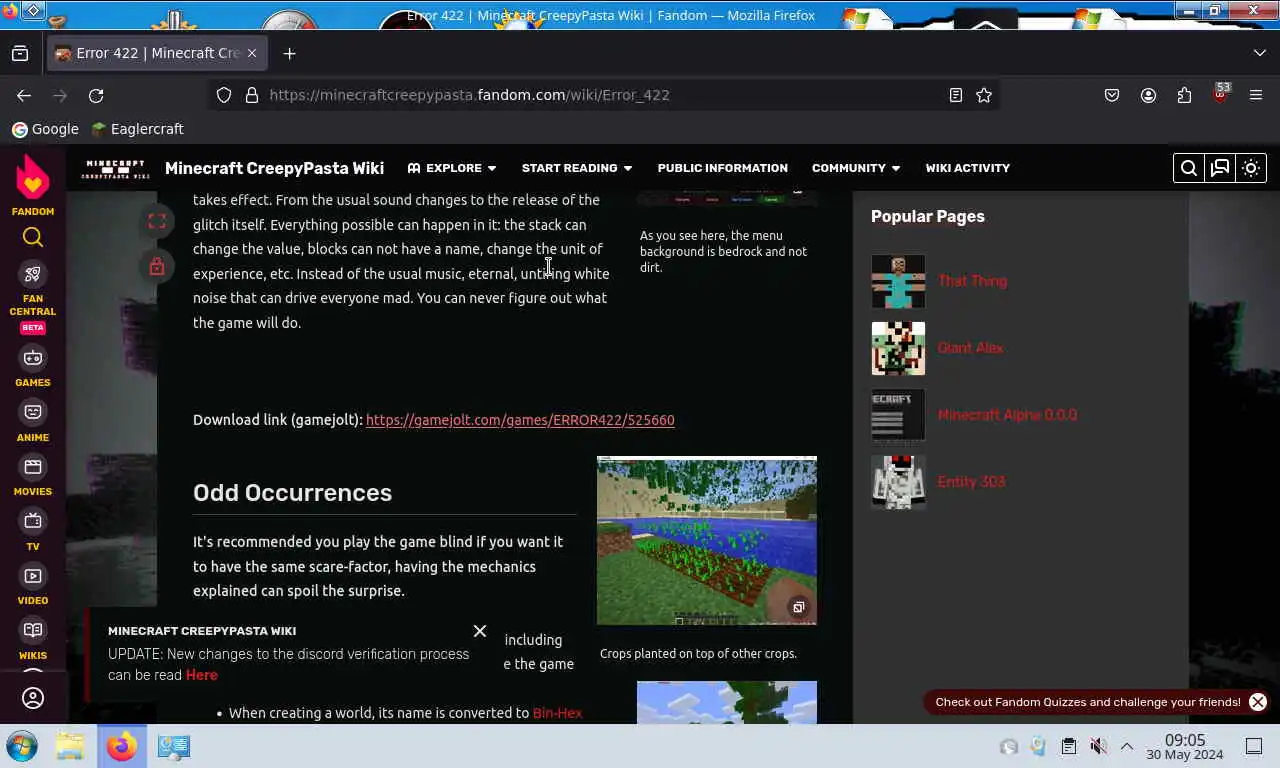Image resolution: width=1280 pixels, height=768 pixels.
Task: Open the 'Here' link in notification
Action: [201, 675]
